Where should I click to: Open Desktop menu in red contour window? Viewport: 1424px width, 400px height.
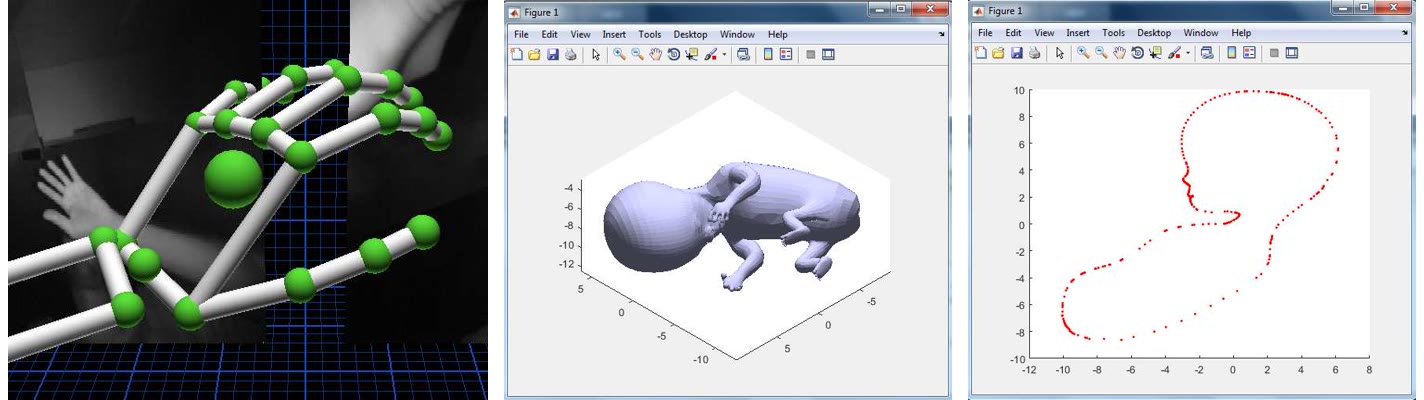coord(1154,33)
